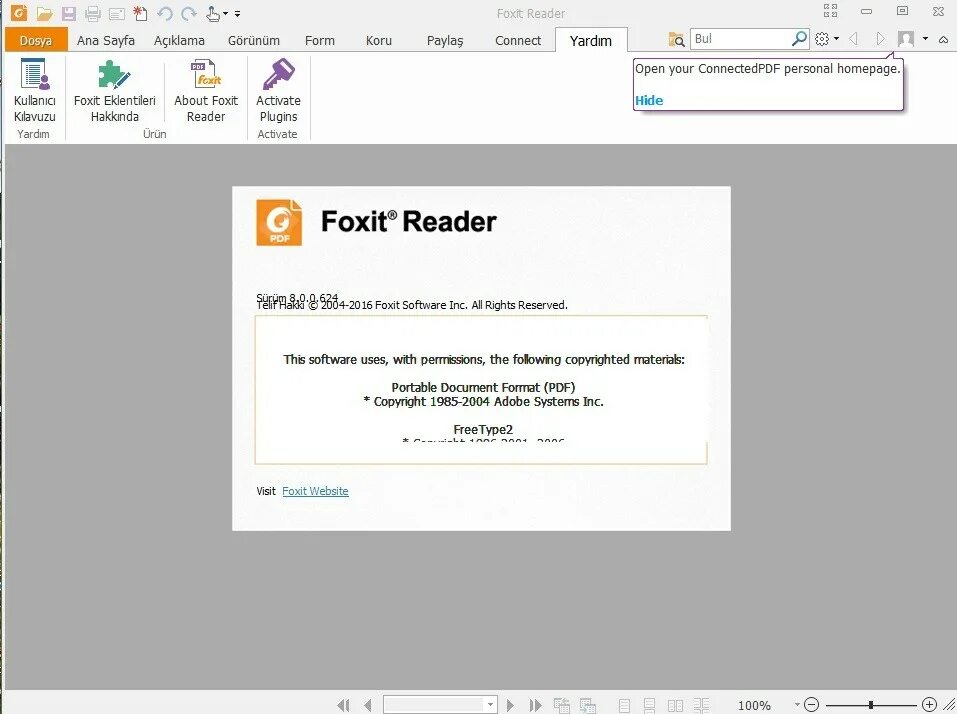
Task: Hide the ConnectedPDF tooltip
Action: point(649,101)
